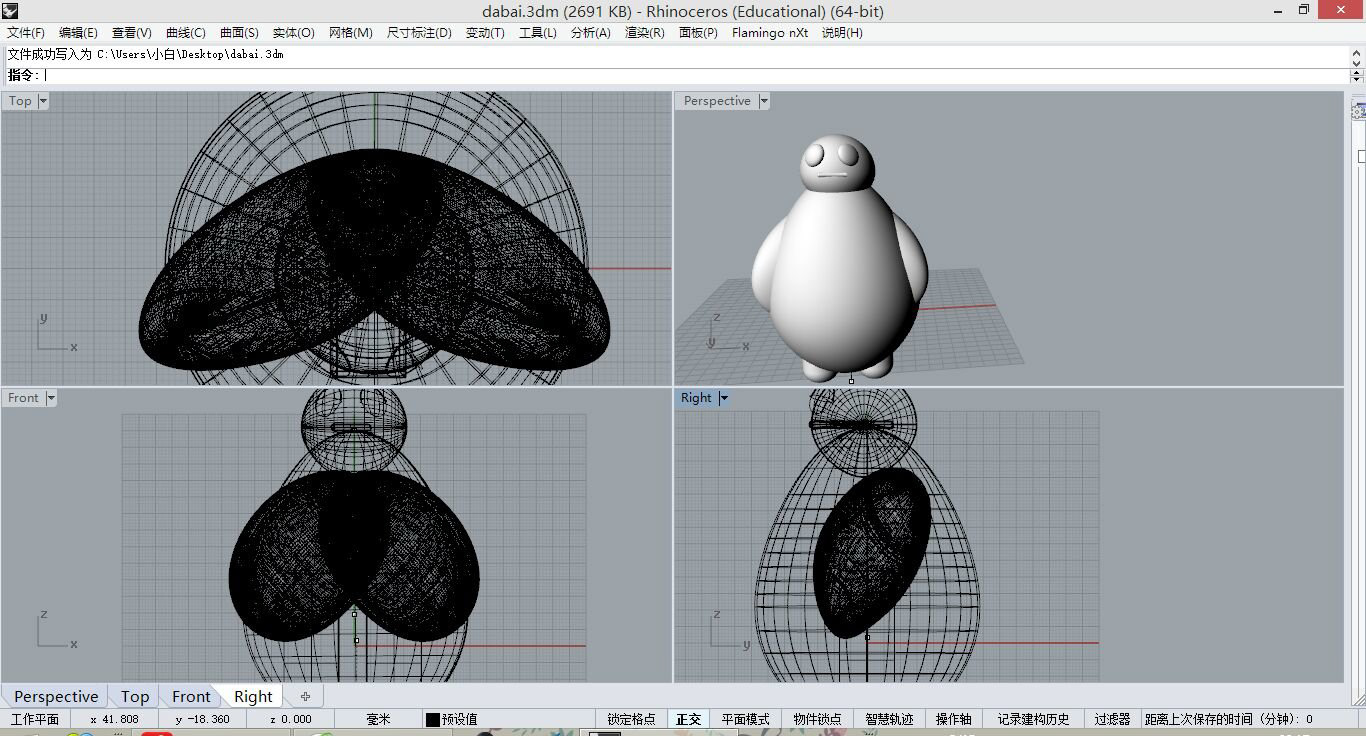The image size is (1366, 736).
Task: Switch to the Front viewport tab
Action: coord(191,697)
